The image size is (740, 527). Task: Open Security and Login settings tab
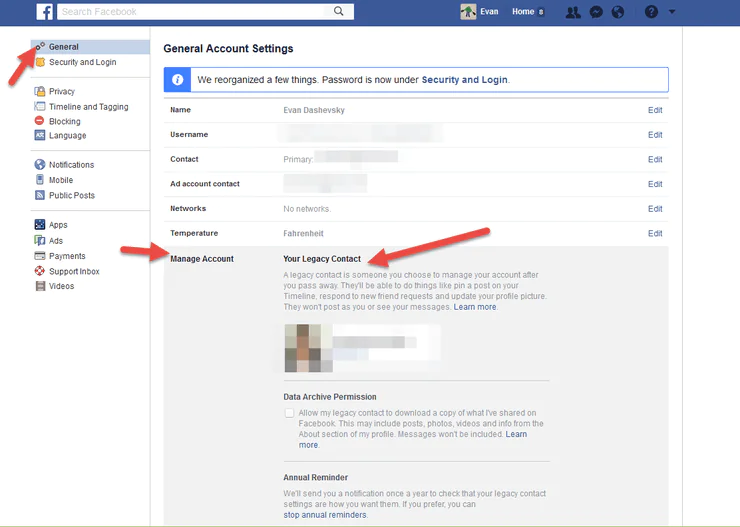(x=82, y=62)
